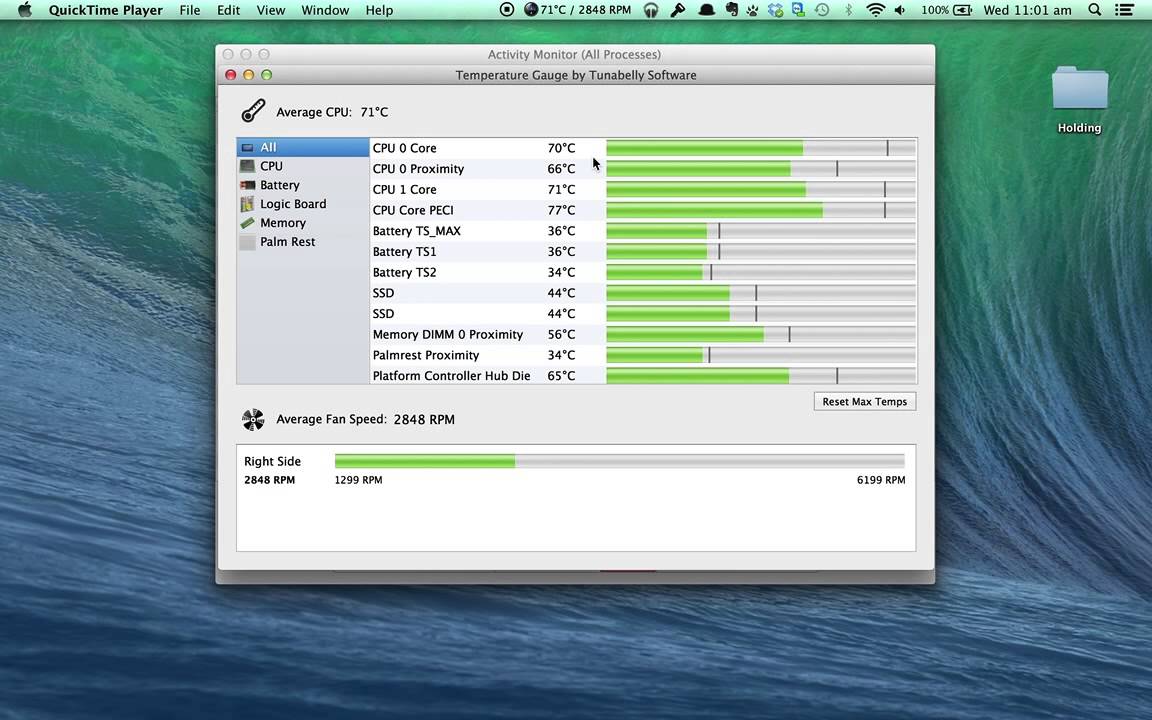
Task: Select the CPU 1 Core row
Action: tap(643, 189)
